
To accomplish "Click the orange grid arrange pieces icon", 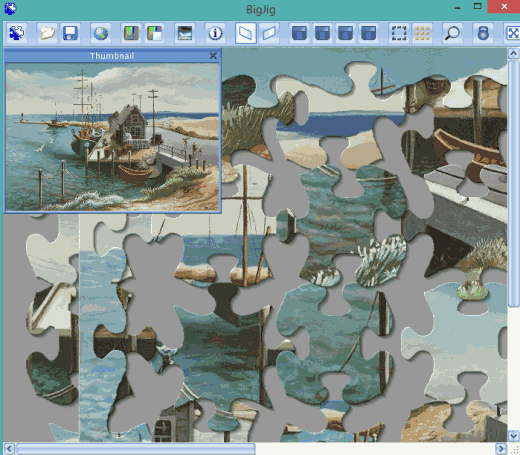I will [x=422, y=33].
